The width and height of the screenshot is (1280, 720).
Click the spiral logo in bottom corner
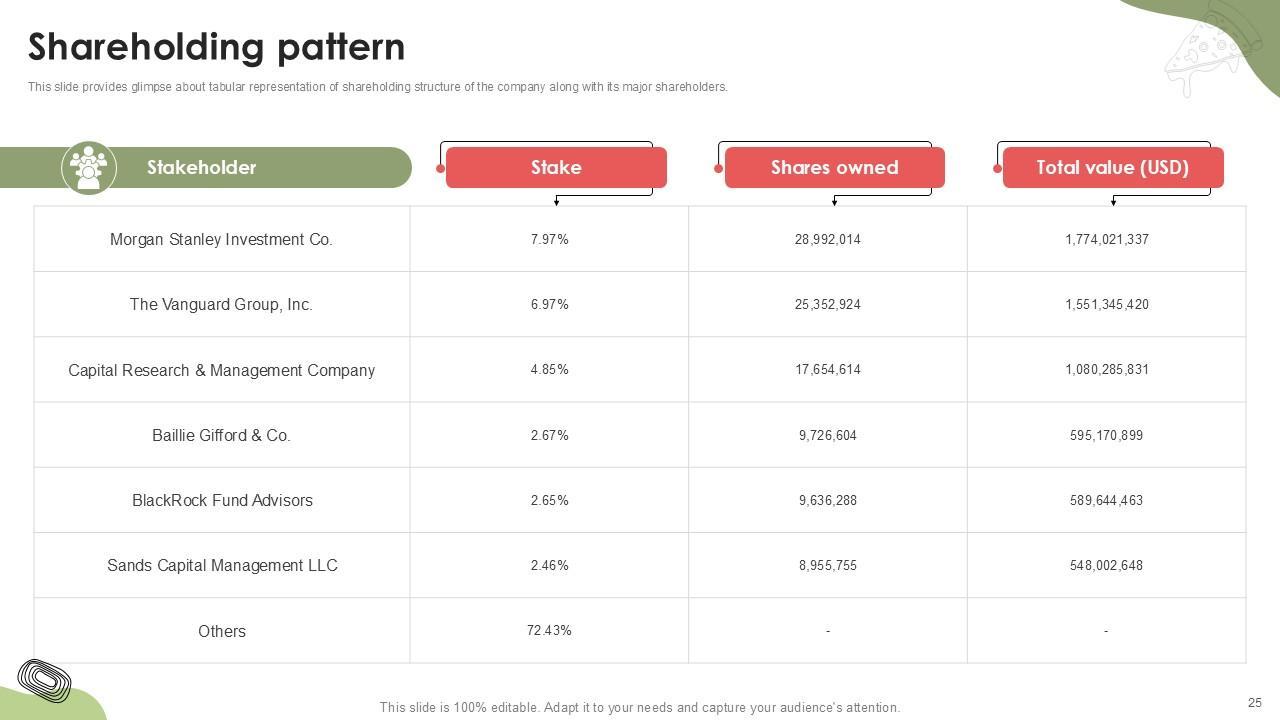44,680
